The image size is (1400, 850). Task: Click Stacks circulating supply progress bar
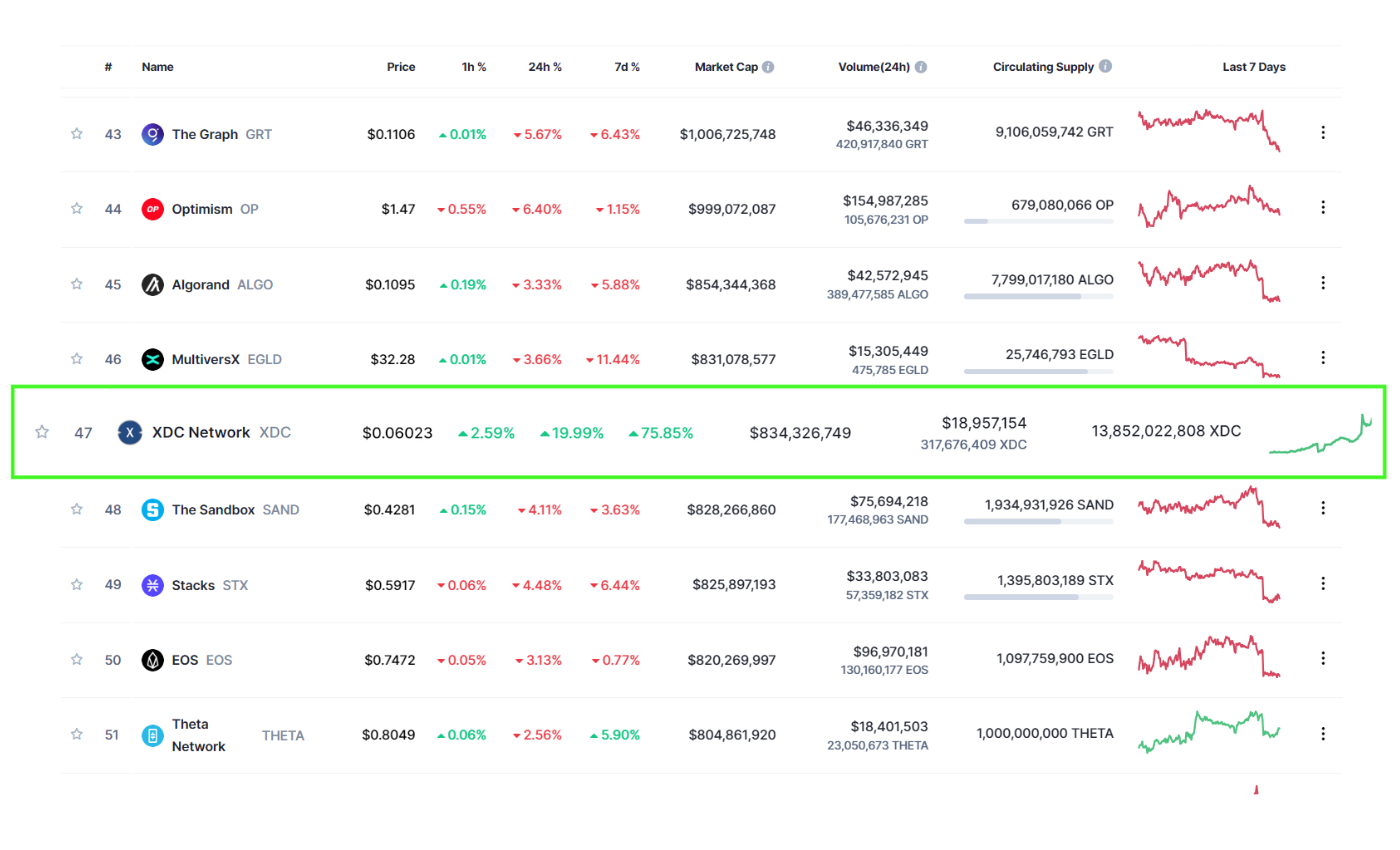(1039, 597)
